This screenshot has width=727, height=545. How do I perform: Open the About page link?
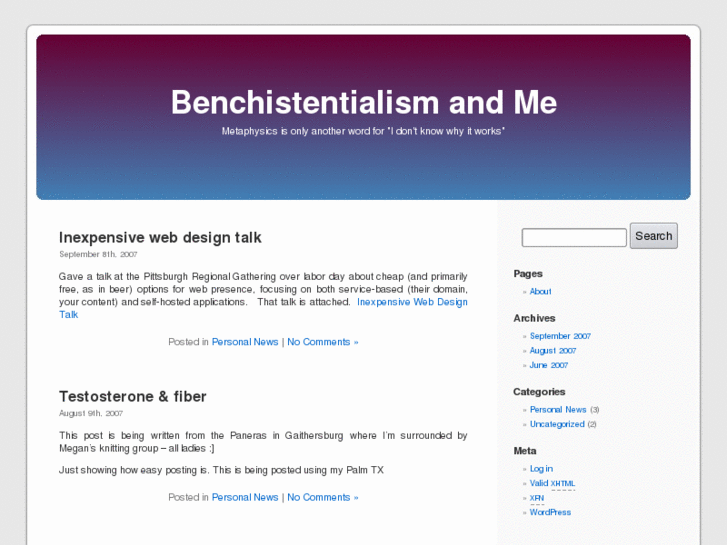(x=540, y=292)
